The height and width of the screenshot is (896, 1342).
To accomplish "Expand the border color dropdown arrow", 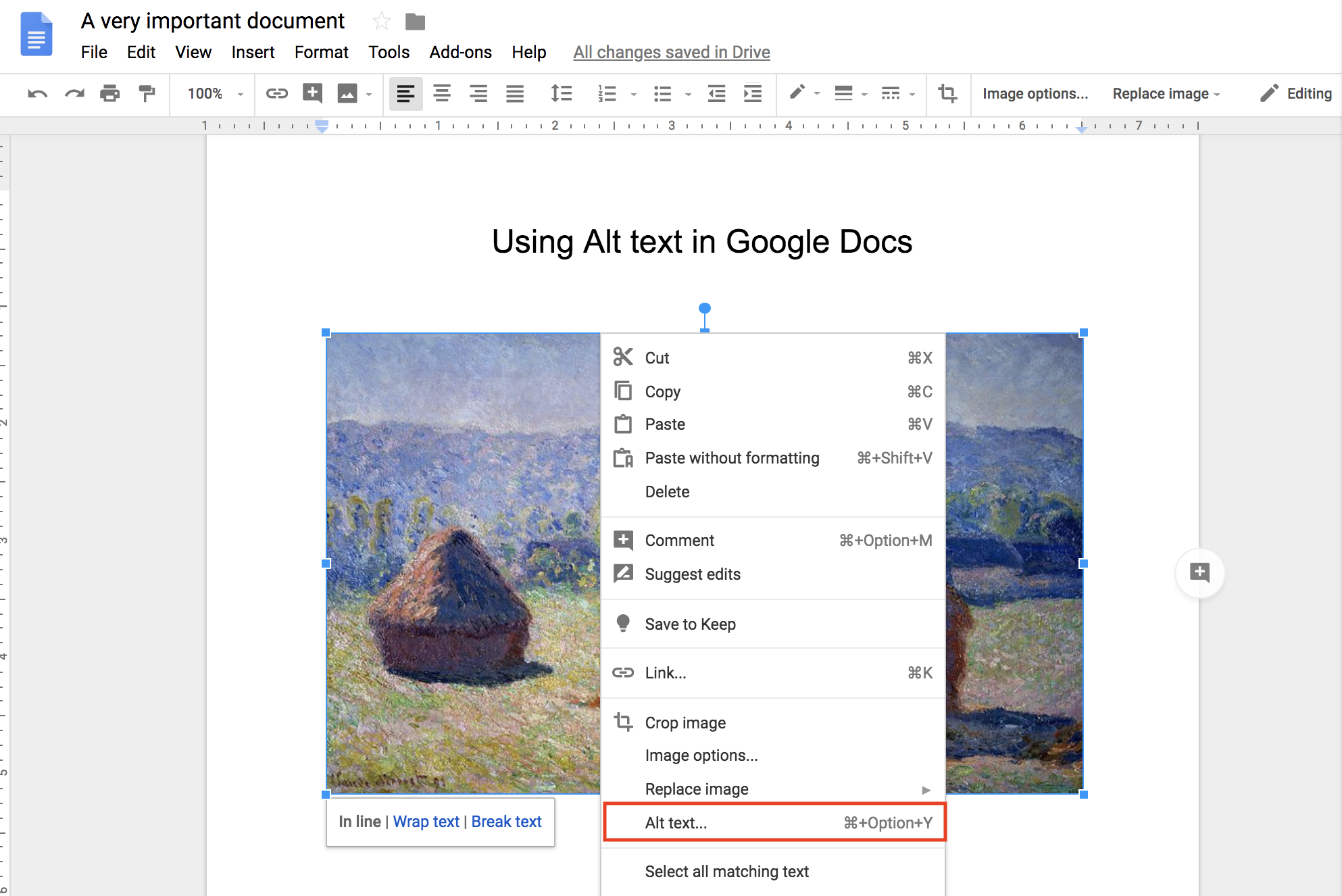I will (x=818, y=94).
